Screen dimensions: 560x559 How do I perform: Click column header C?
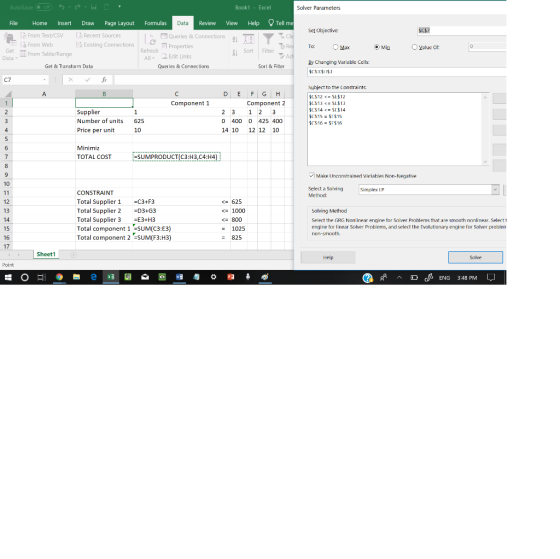176,94
